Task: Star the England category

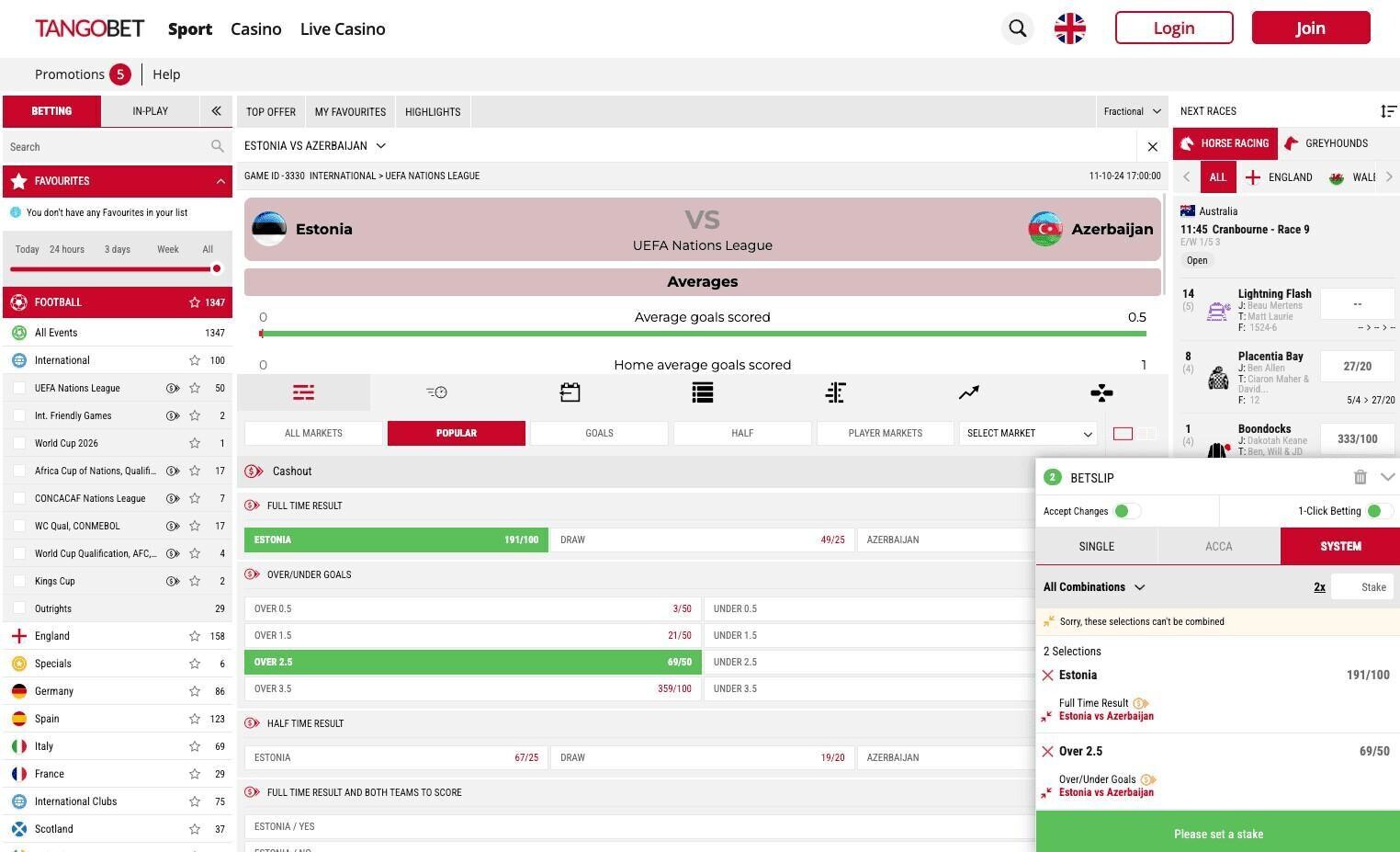Action: point(195,636)
